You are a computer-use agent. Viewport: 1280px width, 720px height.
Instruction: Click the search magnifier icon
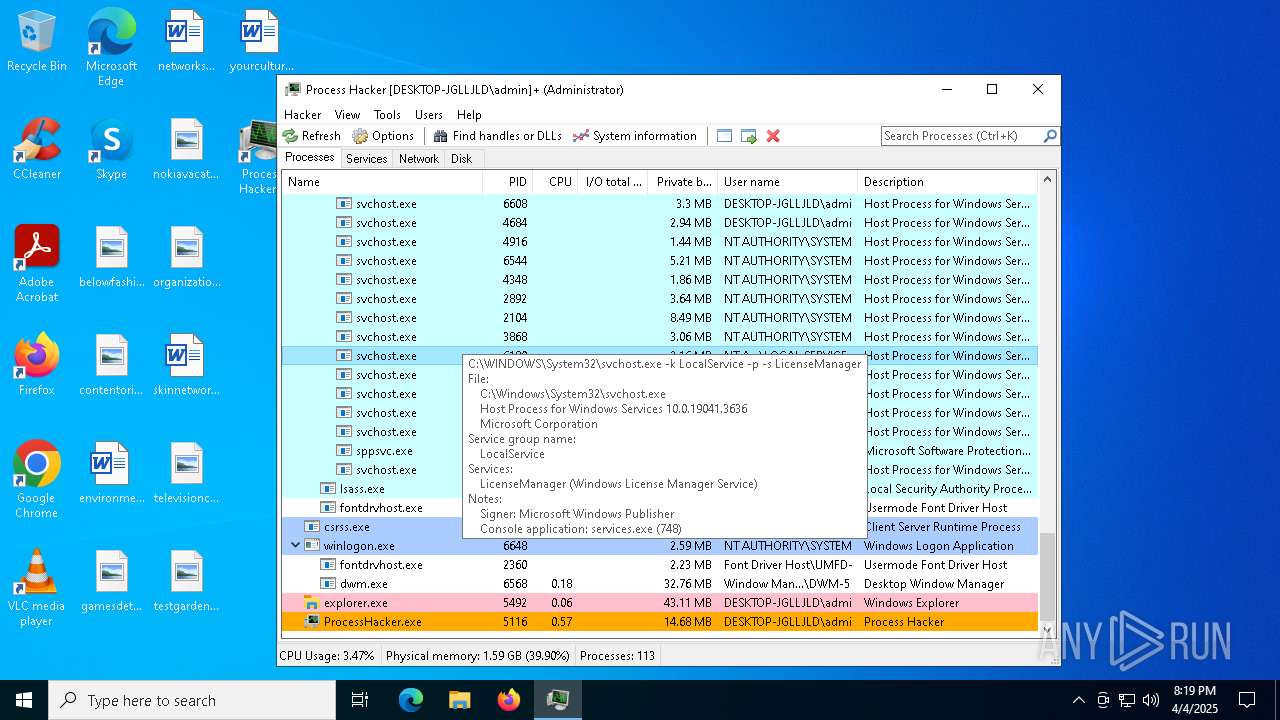tap(1050, 136)
